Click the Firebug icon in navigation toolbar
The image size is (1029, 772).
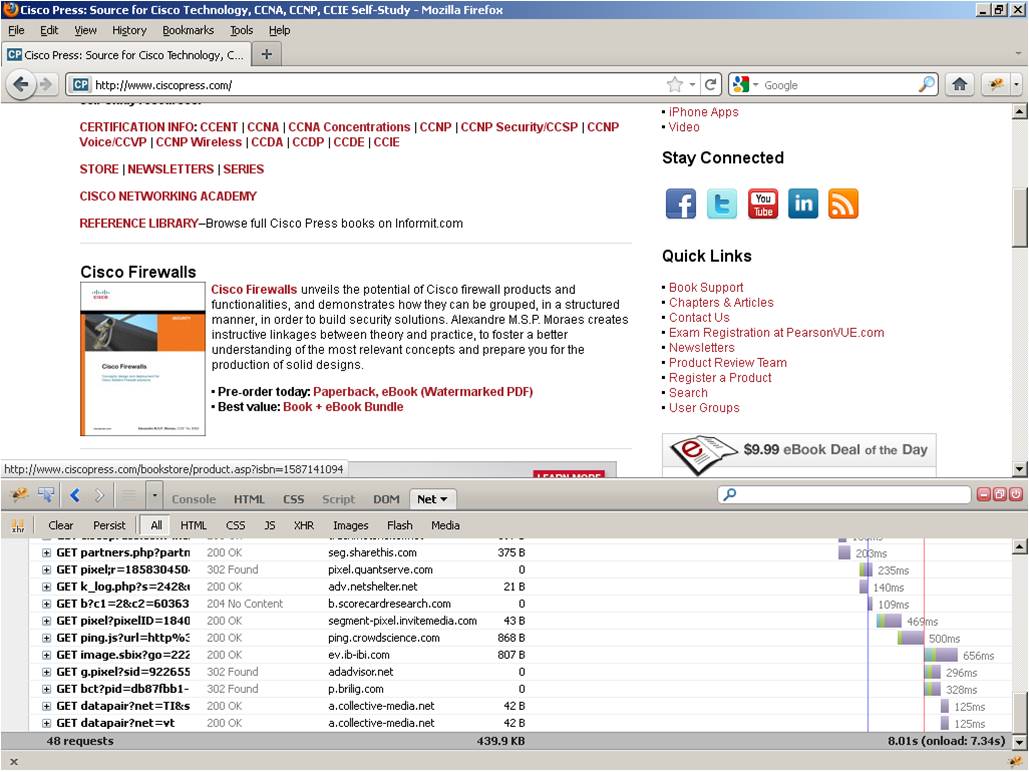[x=997, y=85]
